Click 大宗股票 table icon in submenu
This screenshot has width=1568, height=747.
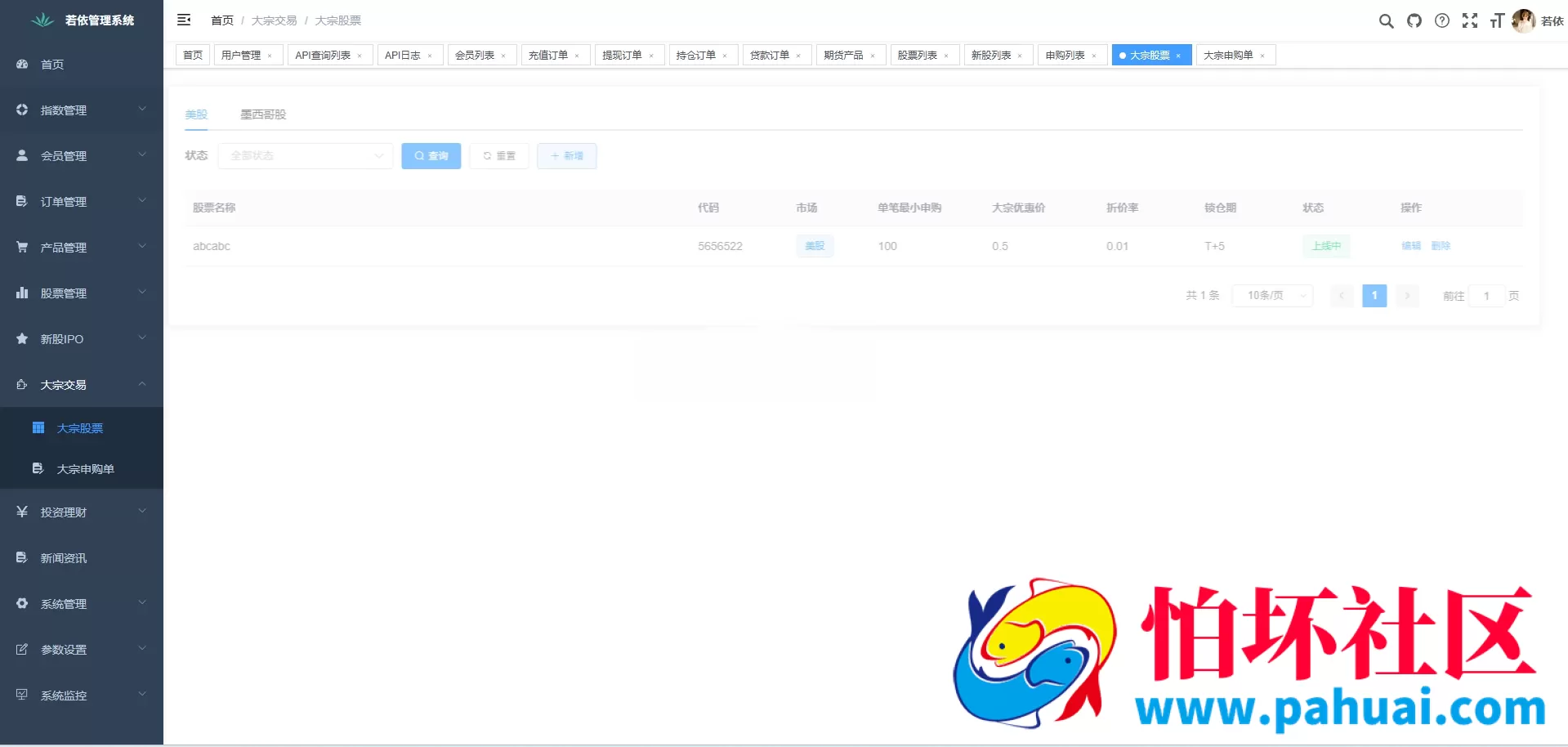tap(38, 427)
